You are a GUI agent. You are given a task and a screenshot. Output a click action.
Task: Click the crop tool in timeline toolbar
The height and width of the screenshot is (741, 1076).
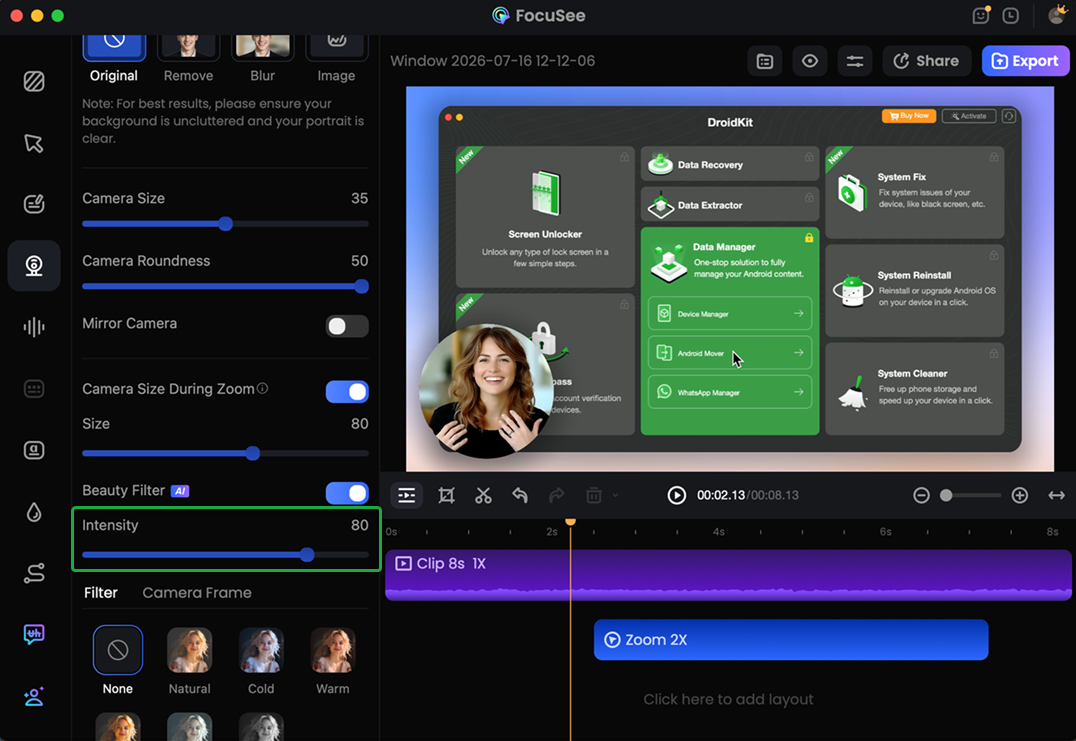point(446,495)
